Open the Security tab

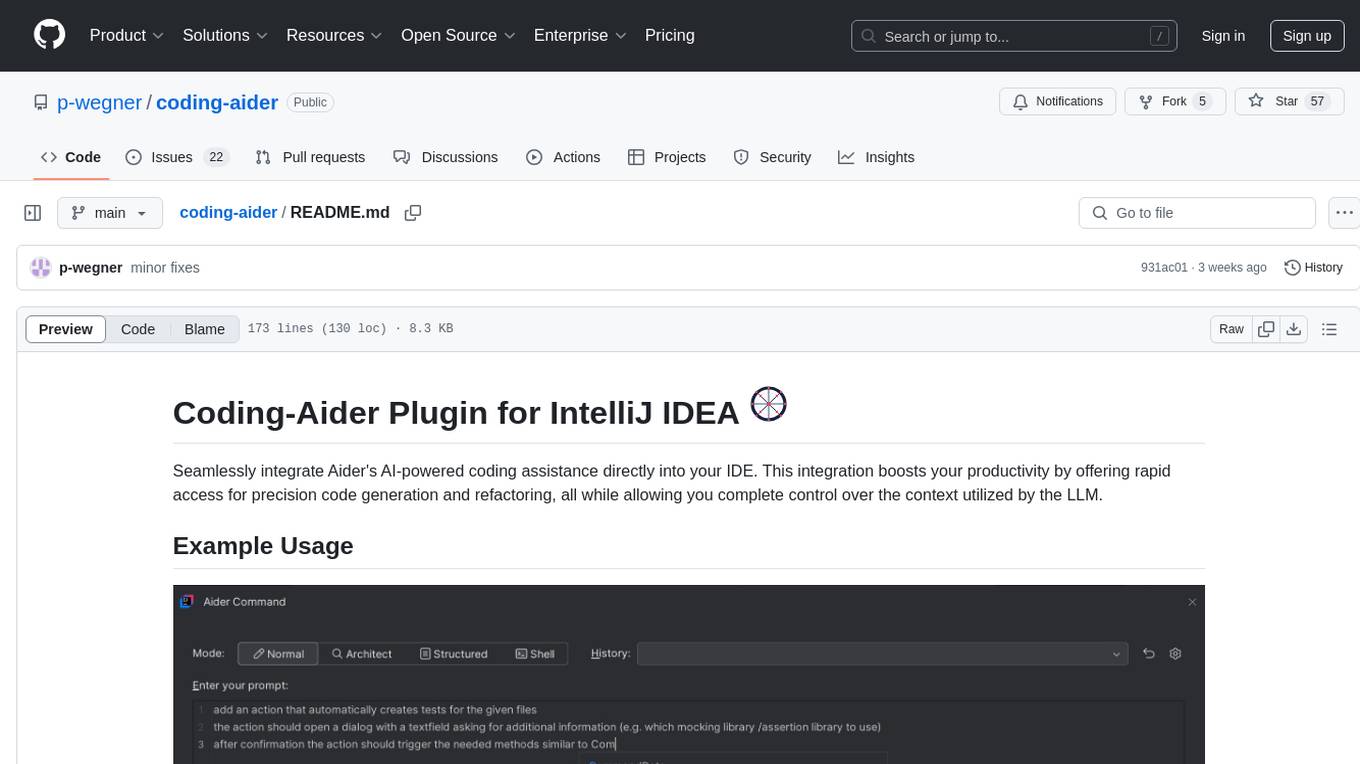click(772, 157)
